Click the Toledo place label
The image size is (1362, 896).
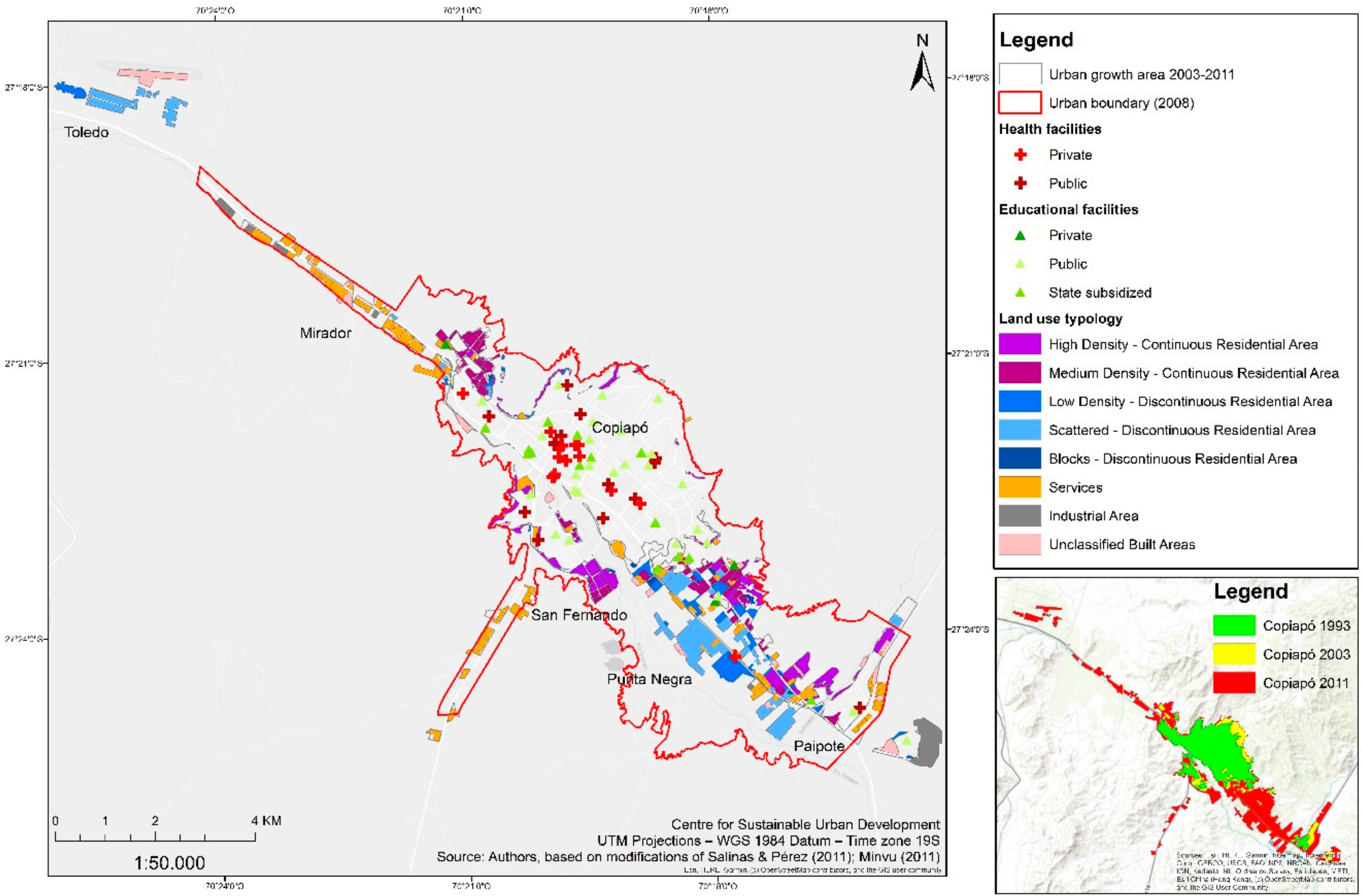86,132
